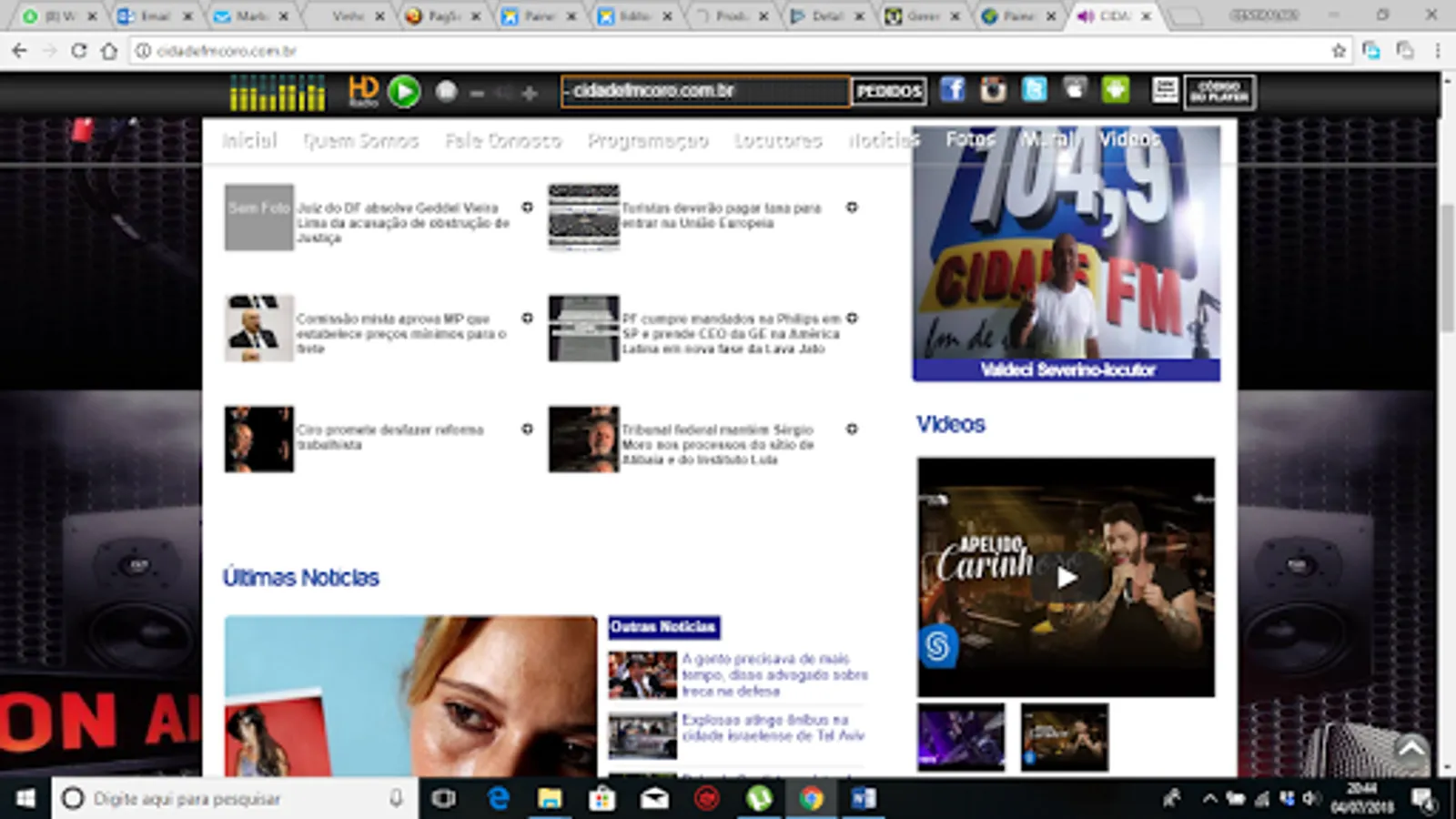
Task: Click the Comissão mista news thumbnail
Action: point(259,329)
